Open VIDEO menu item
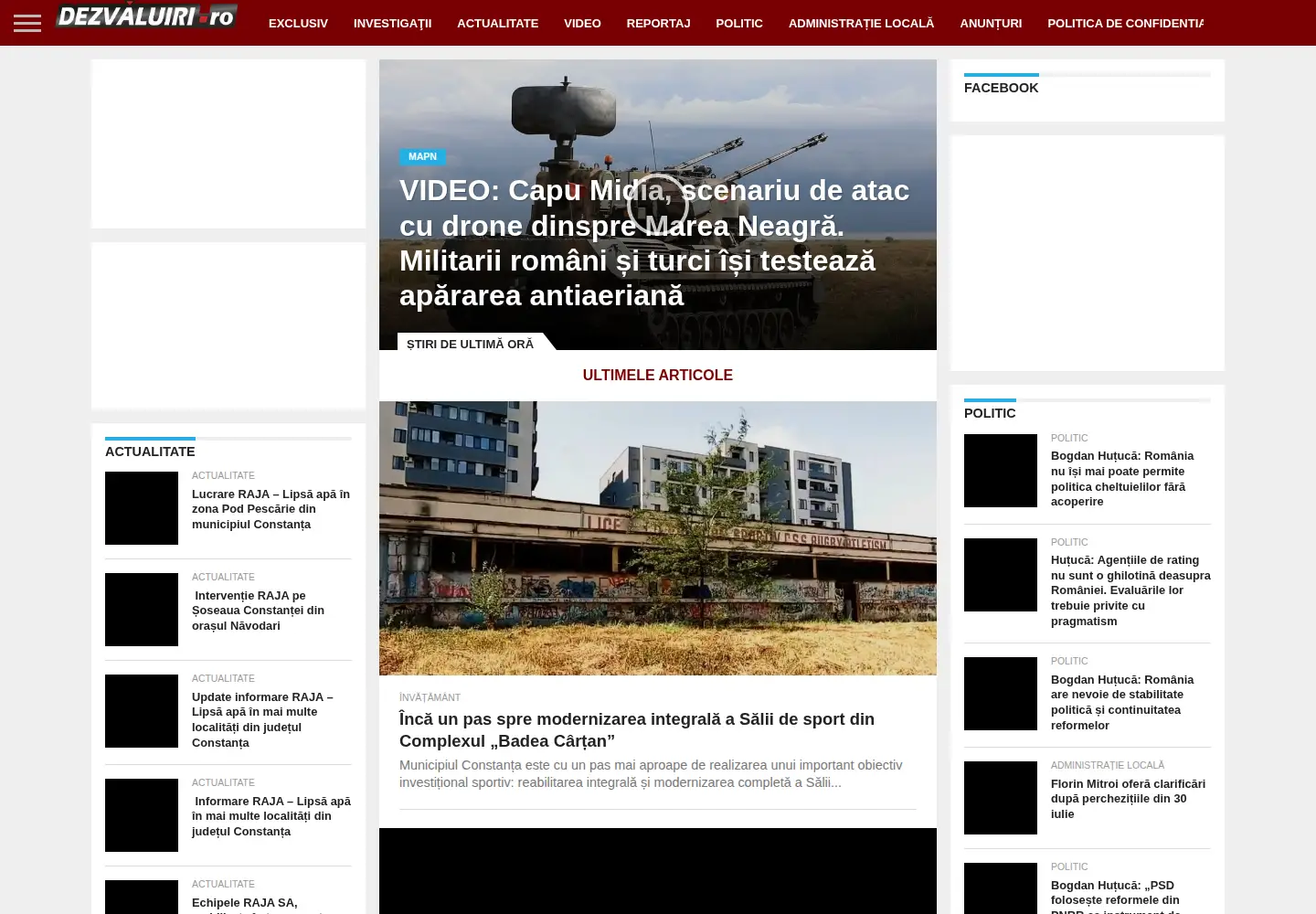Screen dimensions: 1316x914 (x=582, y=23)
